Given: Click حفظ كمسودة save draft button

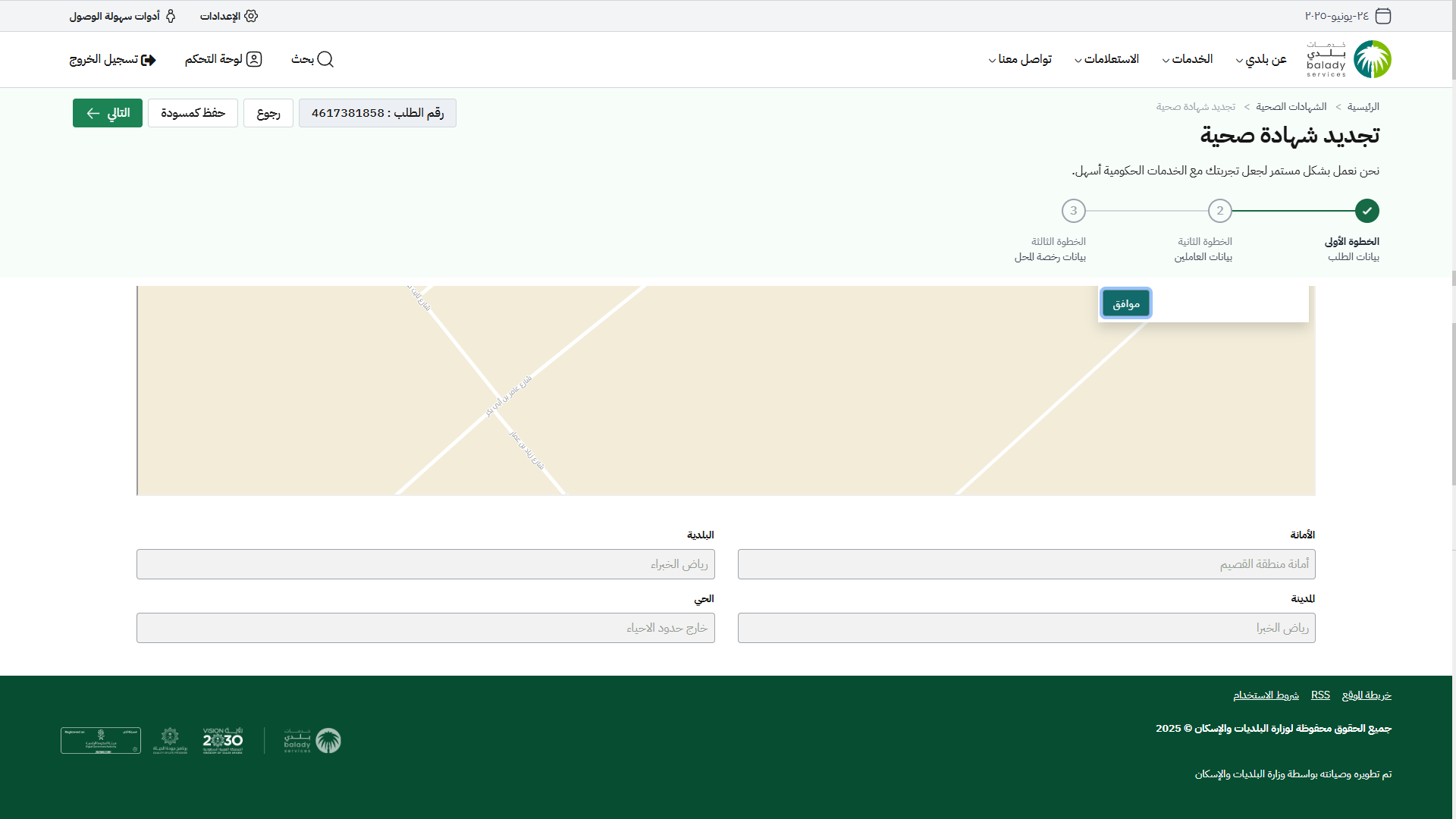Looking at the screenshot, I should point(193,113).
